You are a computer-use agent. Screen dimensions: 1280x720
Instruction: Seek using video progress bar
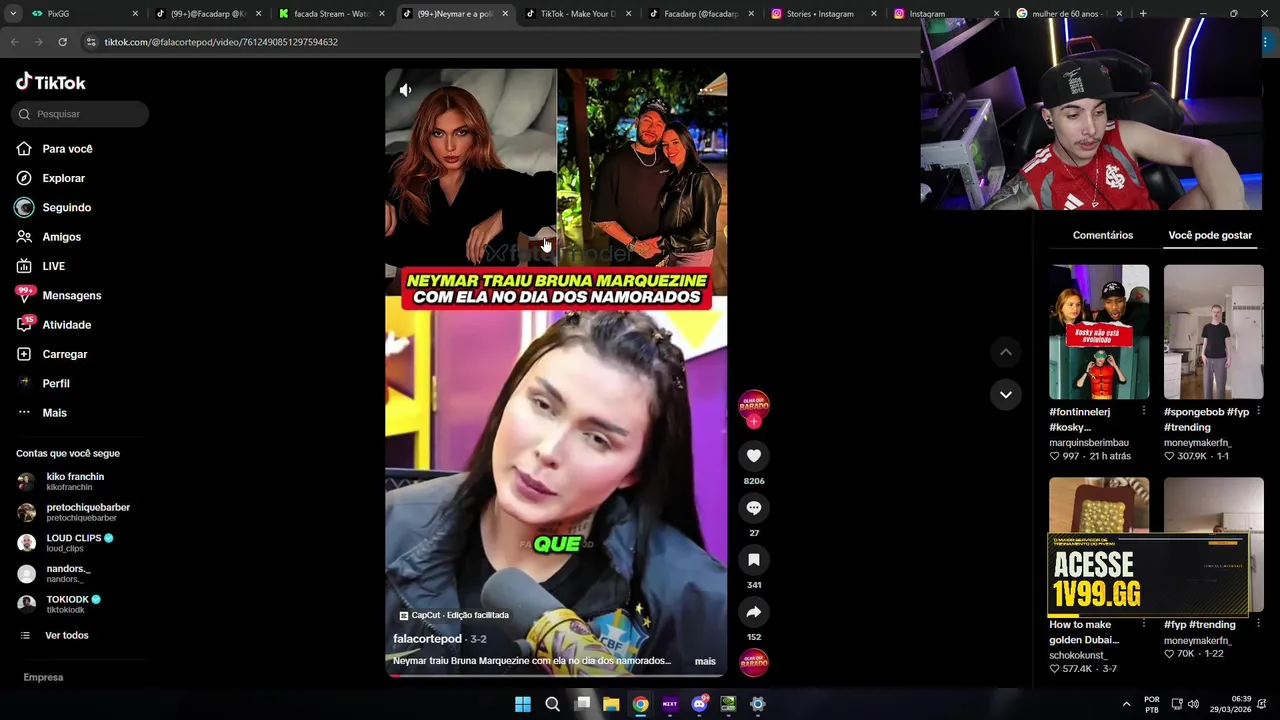556,676
